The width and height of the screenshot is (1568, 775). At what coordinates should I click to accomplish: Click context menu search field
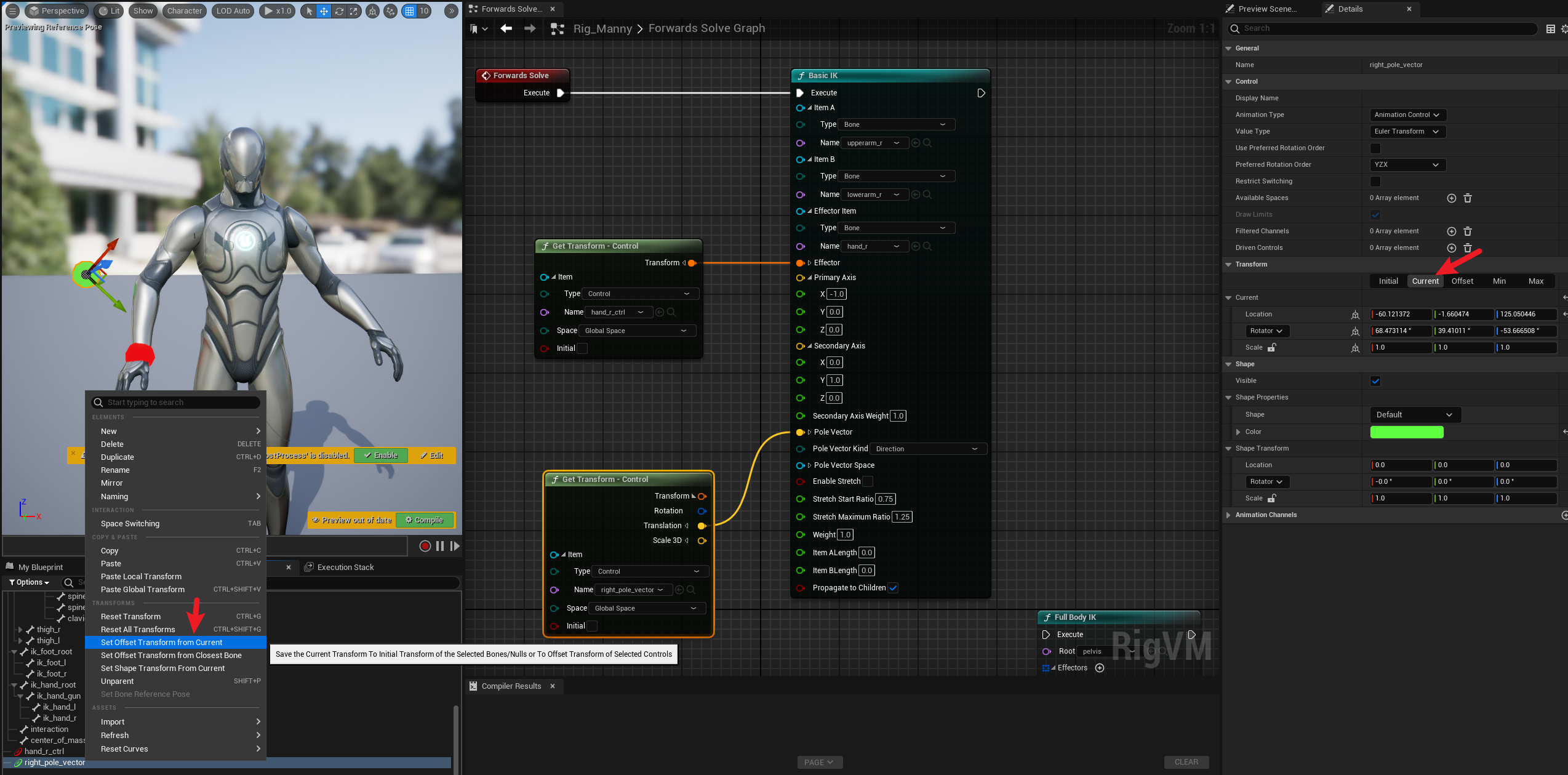pos(176,403)
